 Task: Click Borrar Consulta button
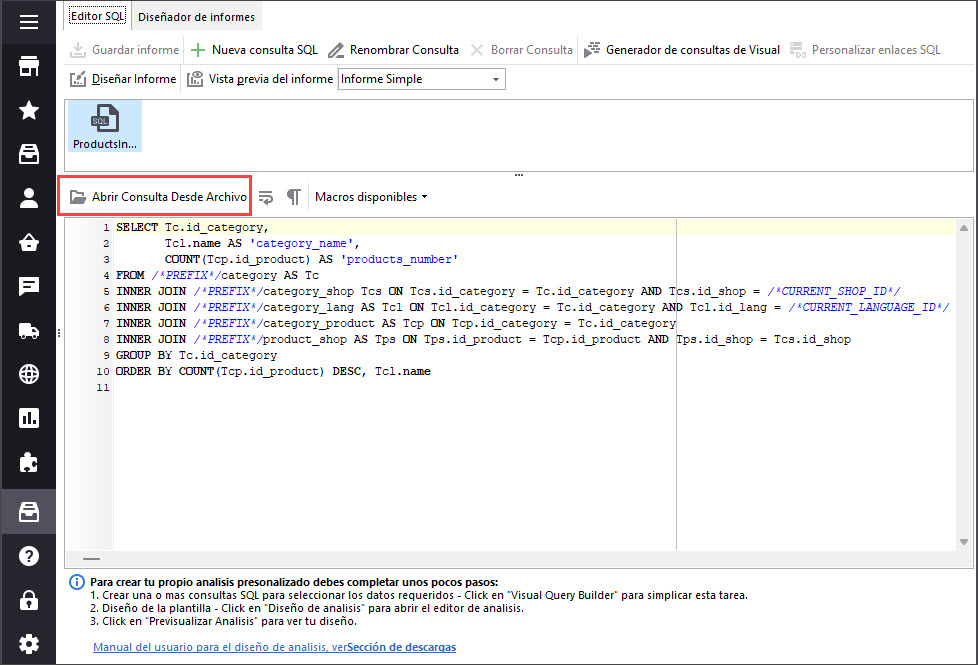(x=521, y=50)
